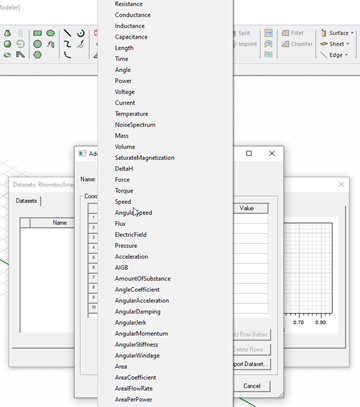Open the Edge dropdown
Image resolution: width=360 pixels, height=407 pixels.
coord(334,55)
